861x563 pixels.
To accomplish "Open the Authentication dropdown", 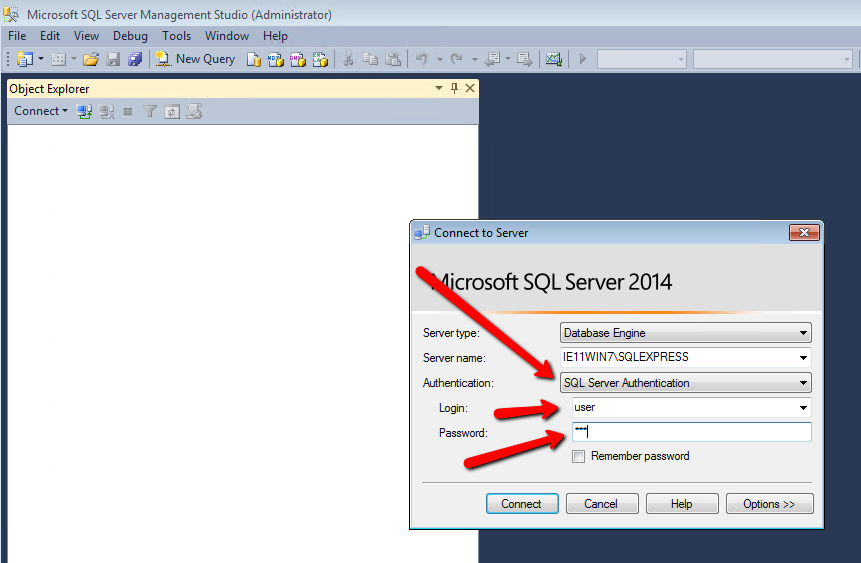I will tap(685, 383).
